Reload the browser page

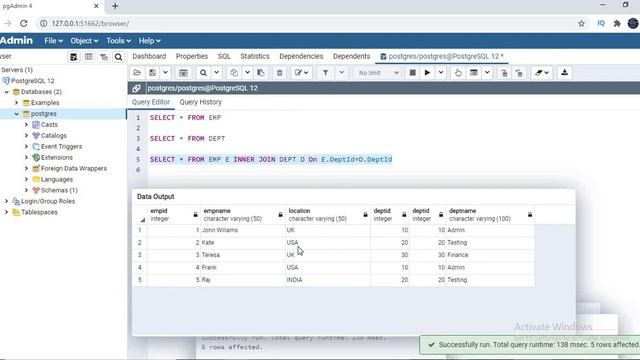24,24
